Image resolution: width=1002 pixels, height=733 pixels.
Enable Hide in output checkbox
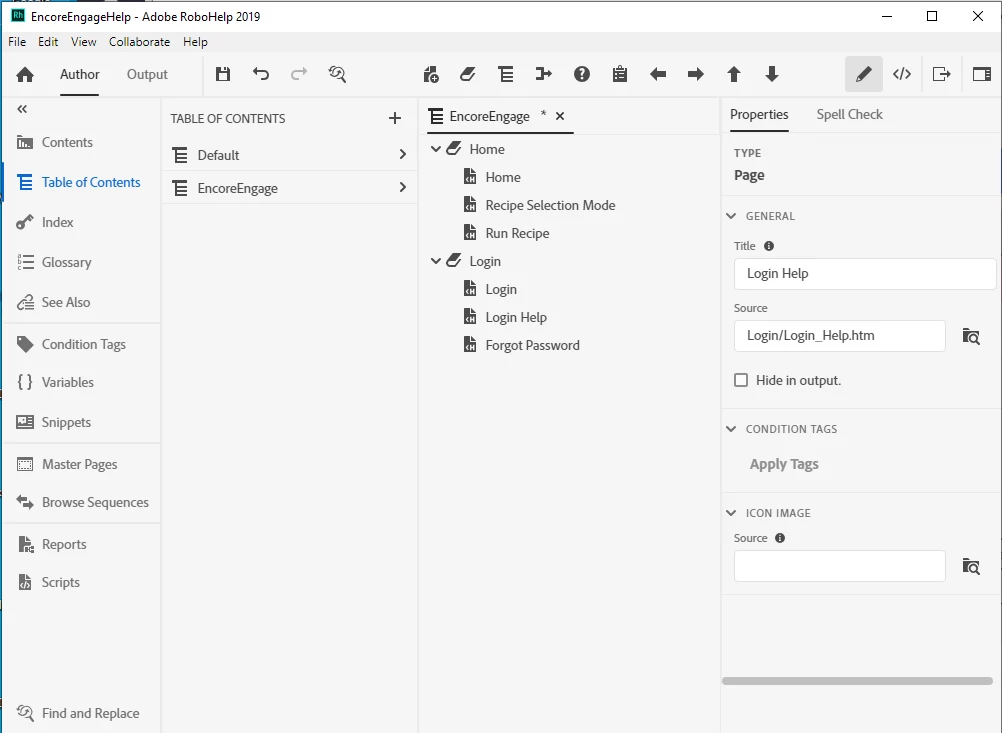(741, 380)
